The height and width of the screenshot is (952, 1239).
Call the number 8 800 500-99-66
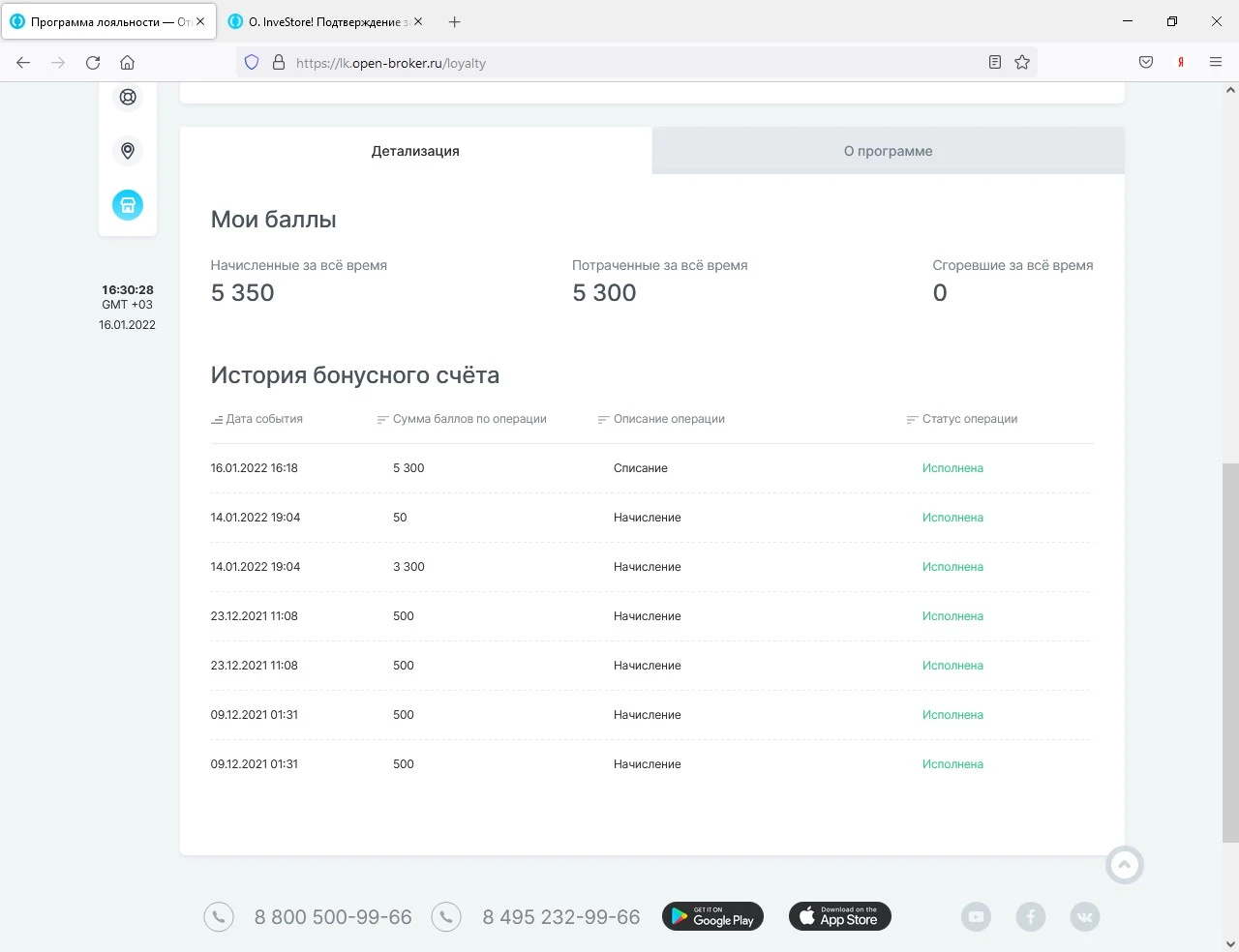pyautogui.click(x=333, y=917)
